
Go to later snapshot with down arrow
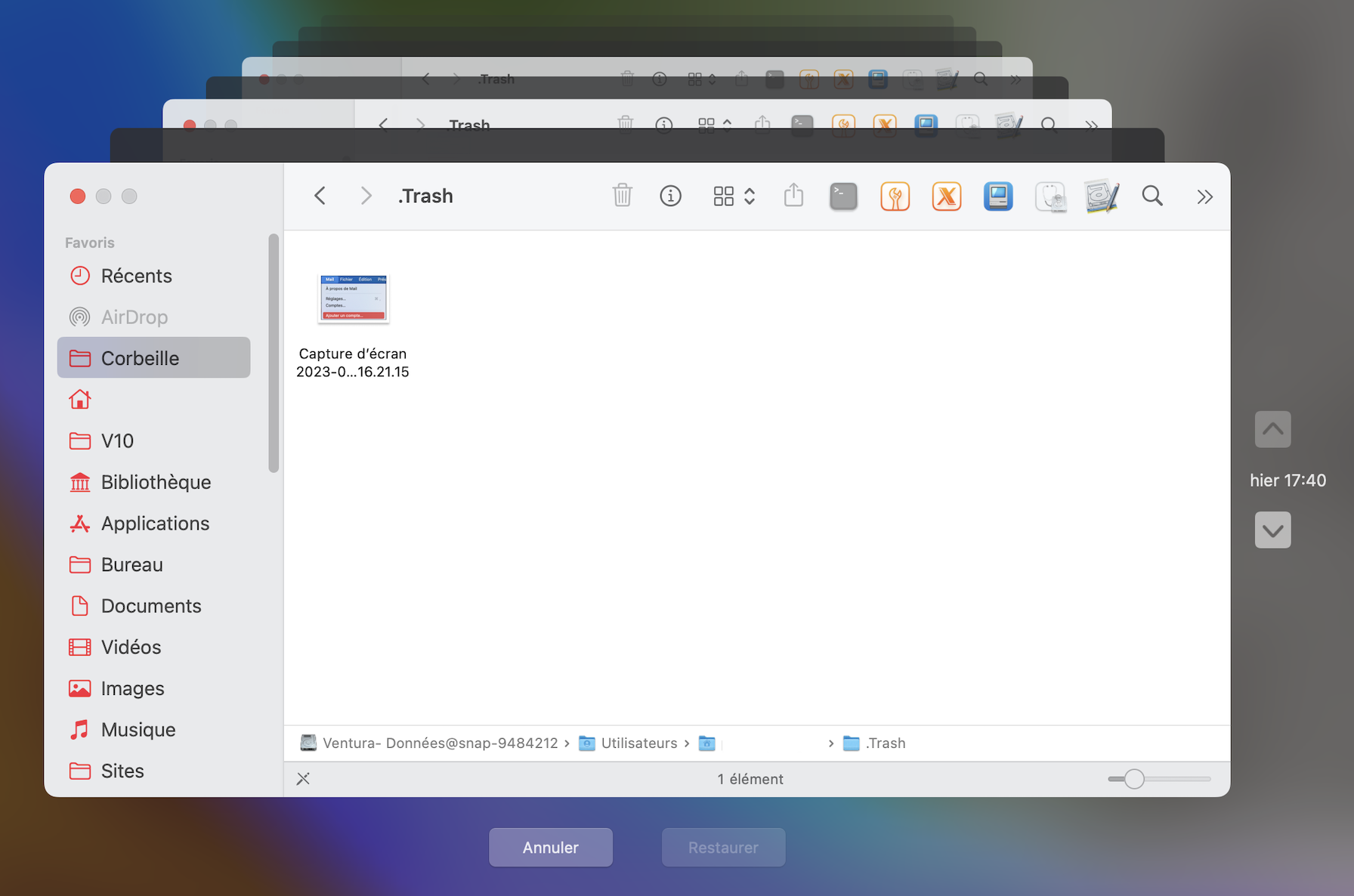point(1272,530)
